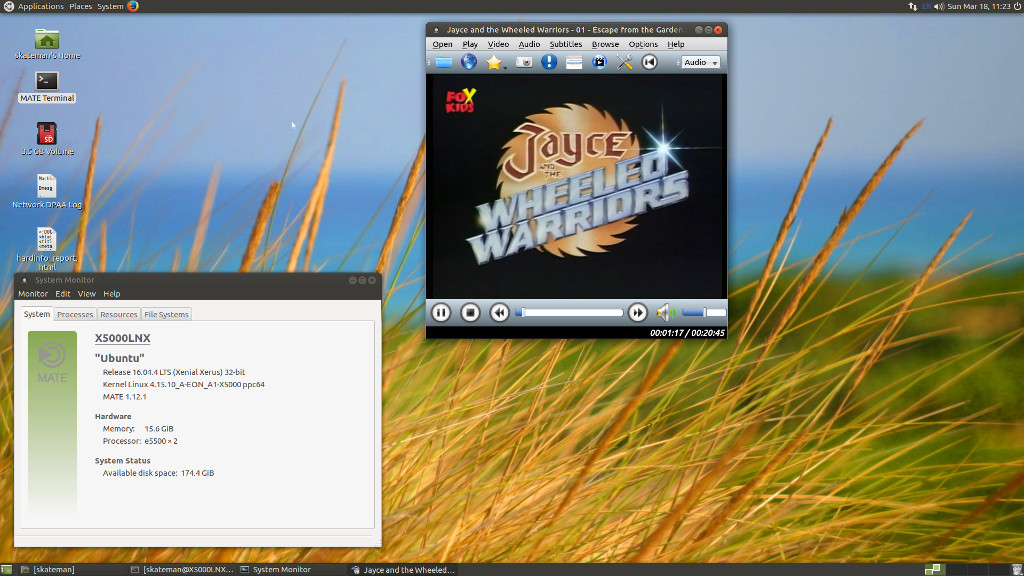Open URL with the globe toolbar icon
This screenshot has height=576, width=1024.
click(469, 62)
